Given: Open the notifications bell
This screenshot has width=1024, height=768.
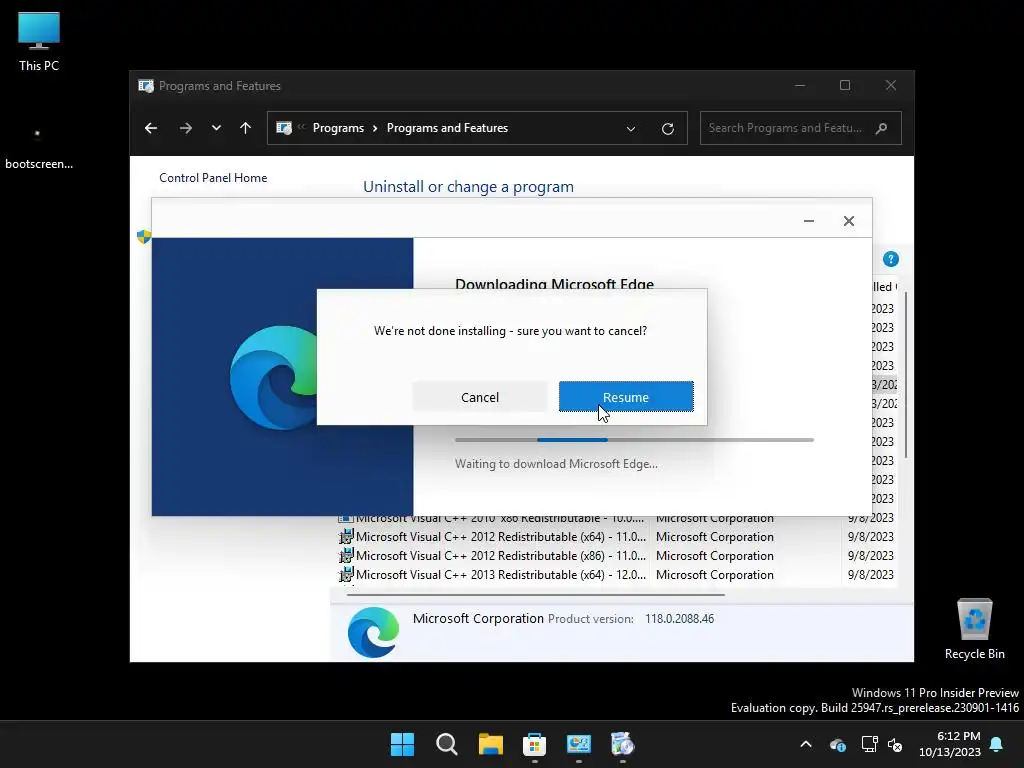Looking at the screenshot, I should [x=997, y=744].
